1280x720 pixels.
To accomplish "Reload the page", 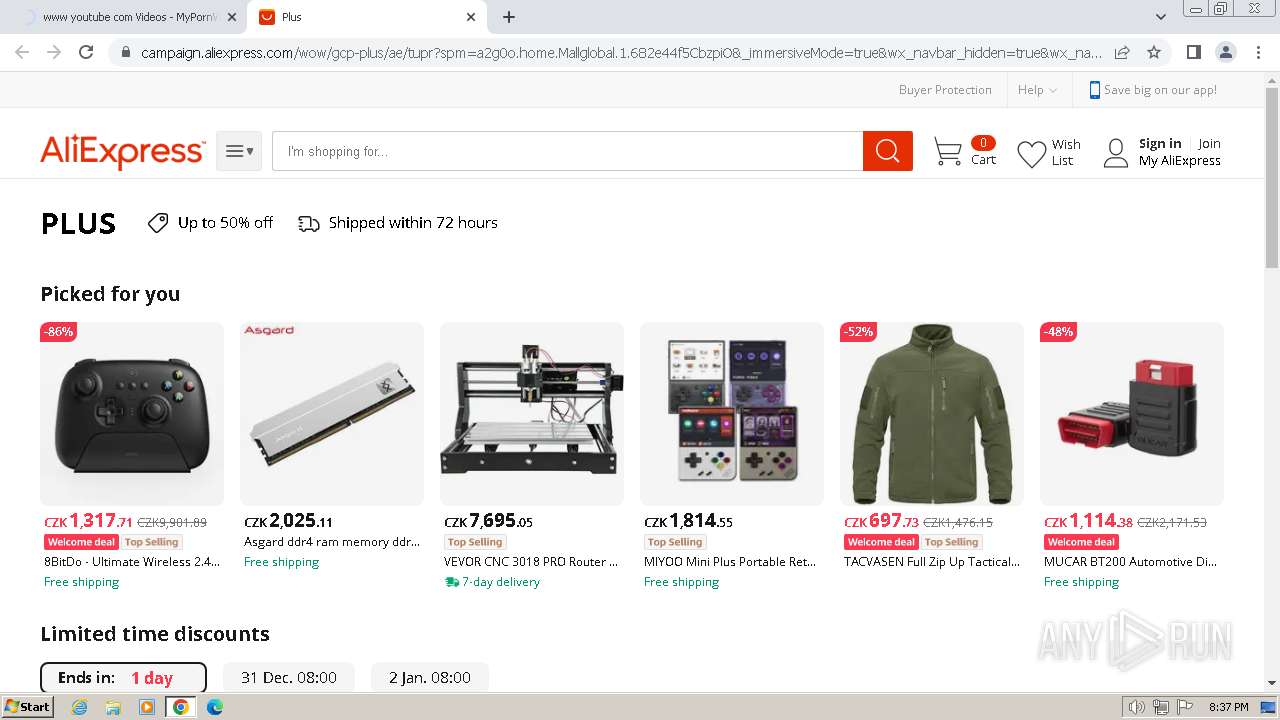I will click(x=86, y=52).
